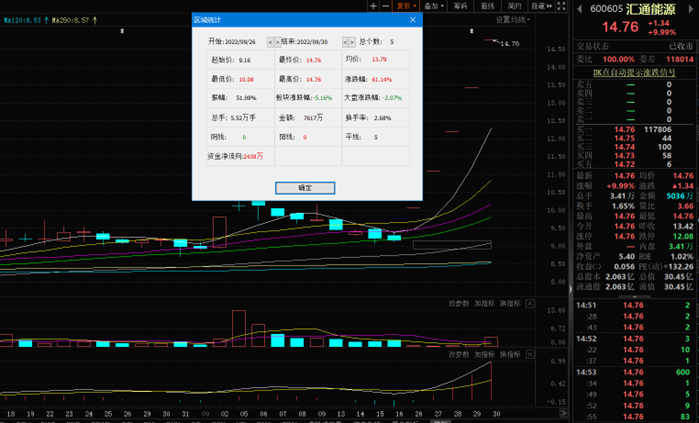Open the 复权 dropdown in chart toolbar
The image size is (699, 423).
pos(405,6)
